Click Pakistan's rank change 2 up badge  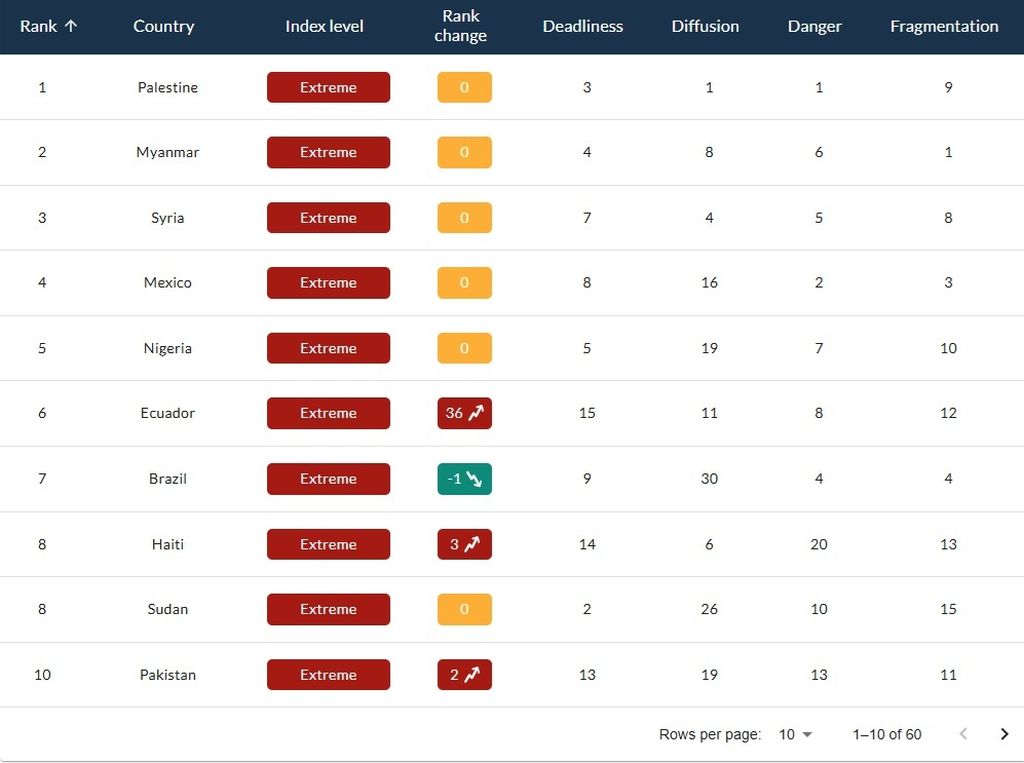464,675
